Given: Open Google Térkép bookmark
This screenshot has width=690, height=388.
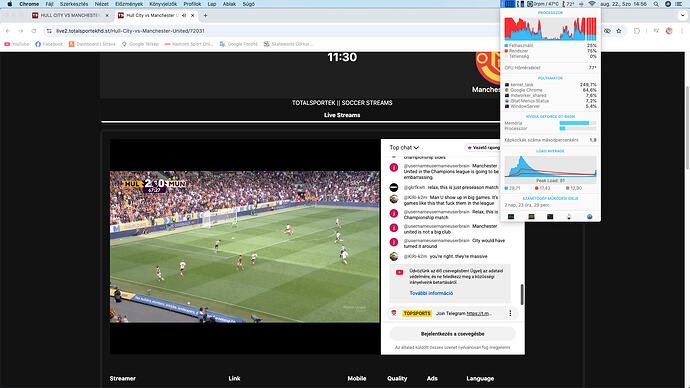Looking at the screenshot, I should point(140,44).
